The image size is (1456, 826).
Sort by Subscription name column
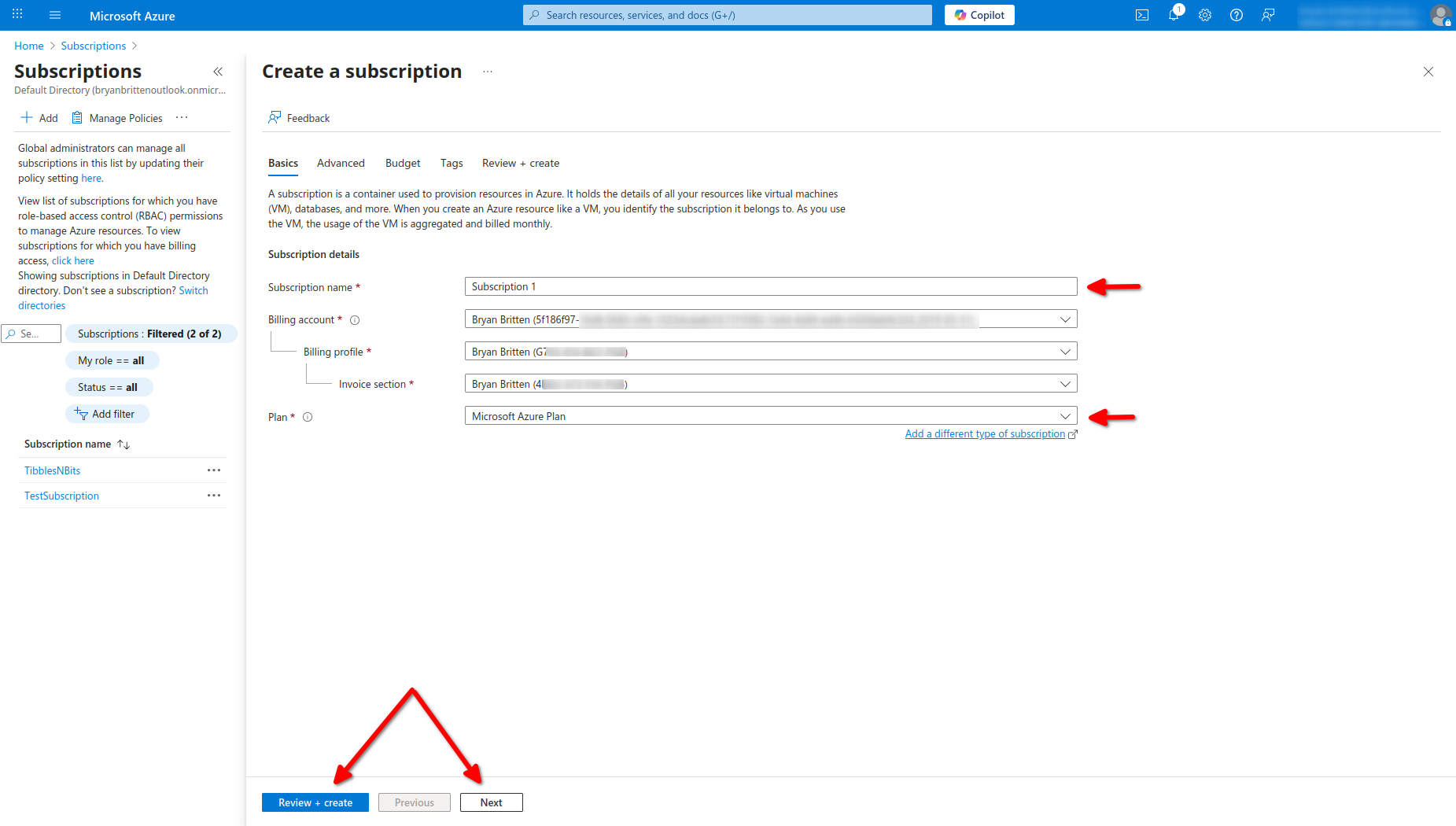pos(77,444)
